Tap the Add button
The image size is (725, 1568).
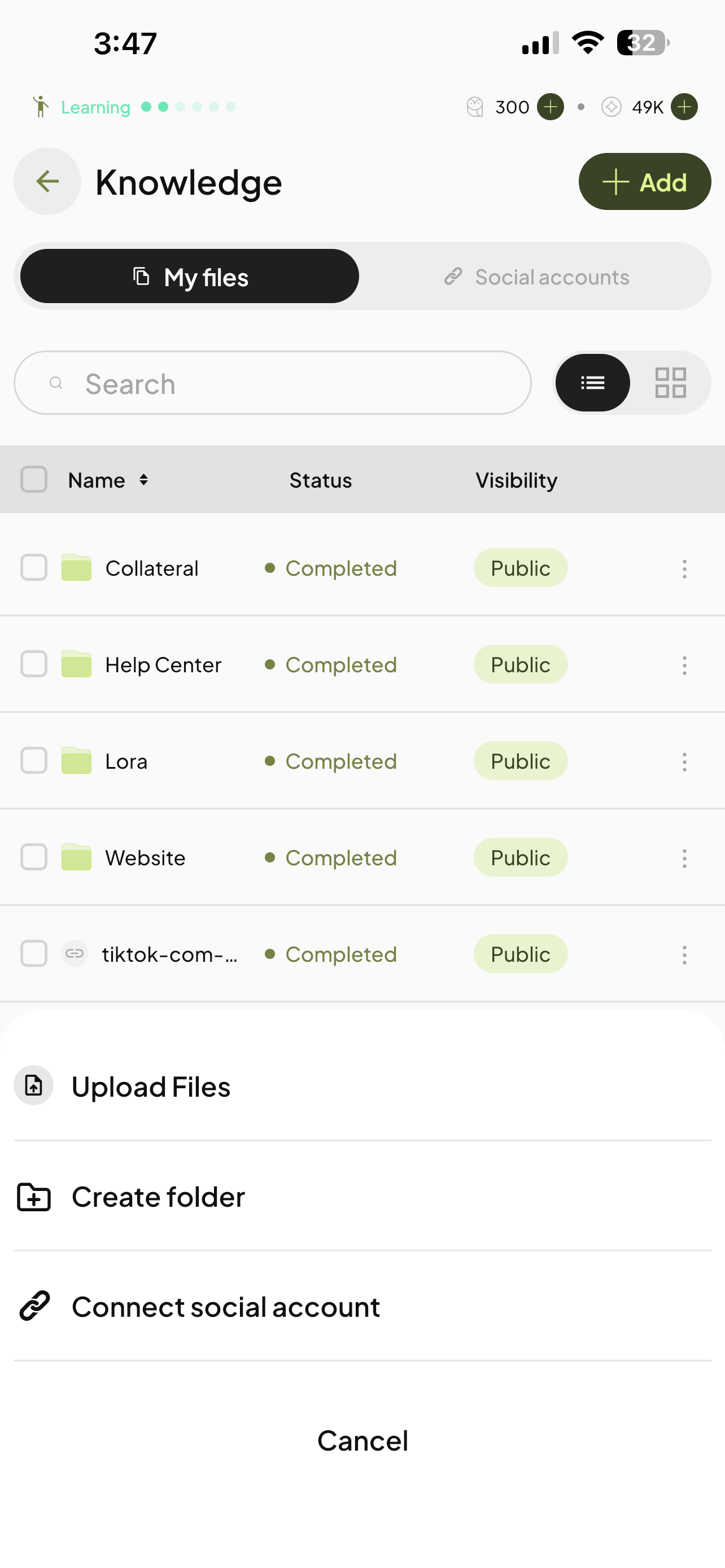pos(645,181)
